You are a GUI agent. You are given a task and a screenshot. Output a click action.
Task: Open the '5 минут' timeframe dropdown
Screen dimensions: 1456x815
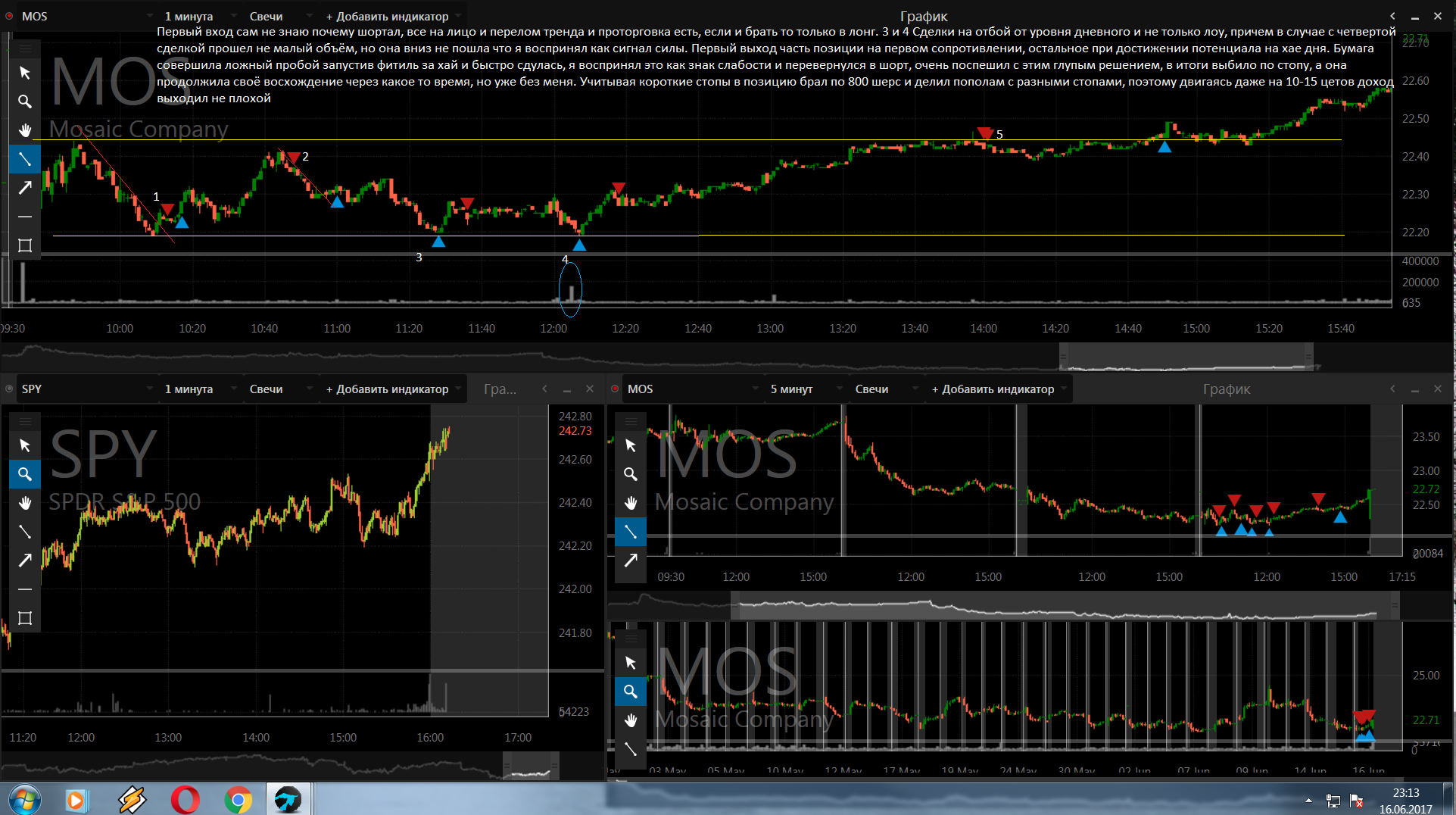click(839, 389)
